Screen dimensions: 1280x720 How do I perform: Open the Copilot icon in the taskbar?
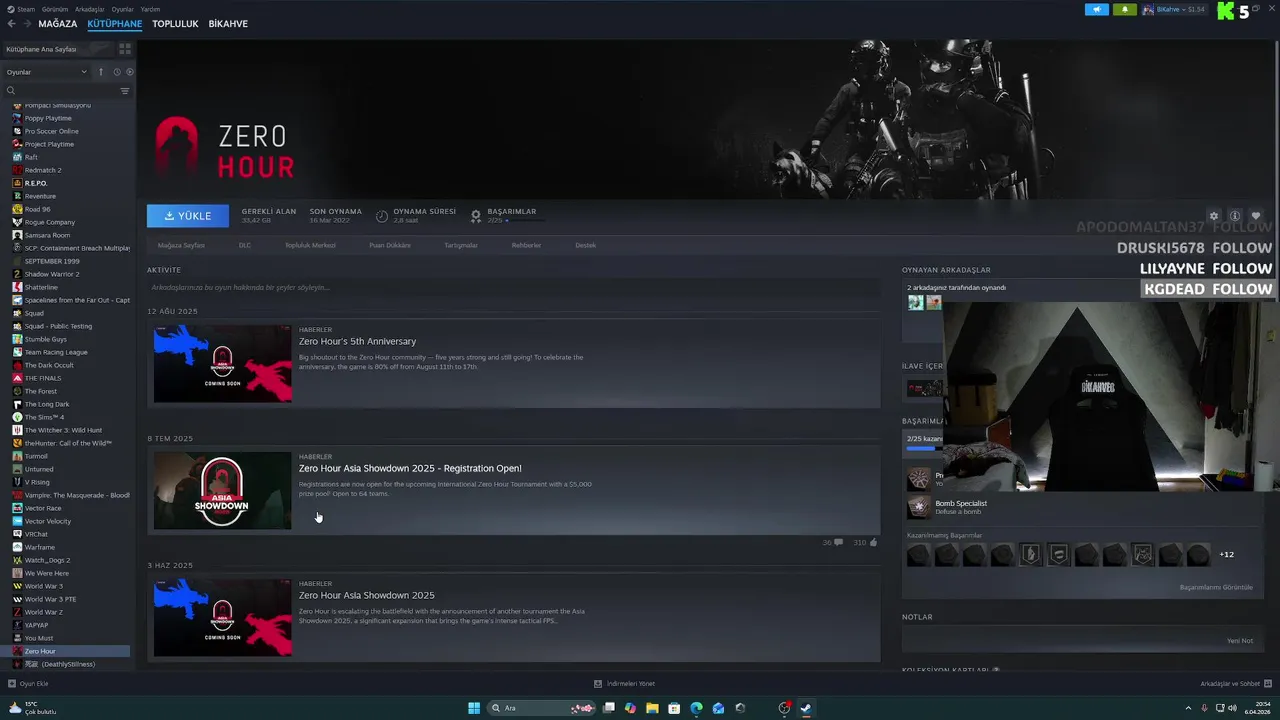(x=630, y=708)
